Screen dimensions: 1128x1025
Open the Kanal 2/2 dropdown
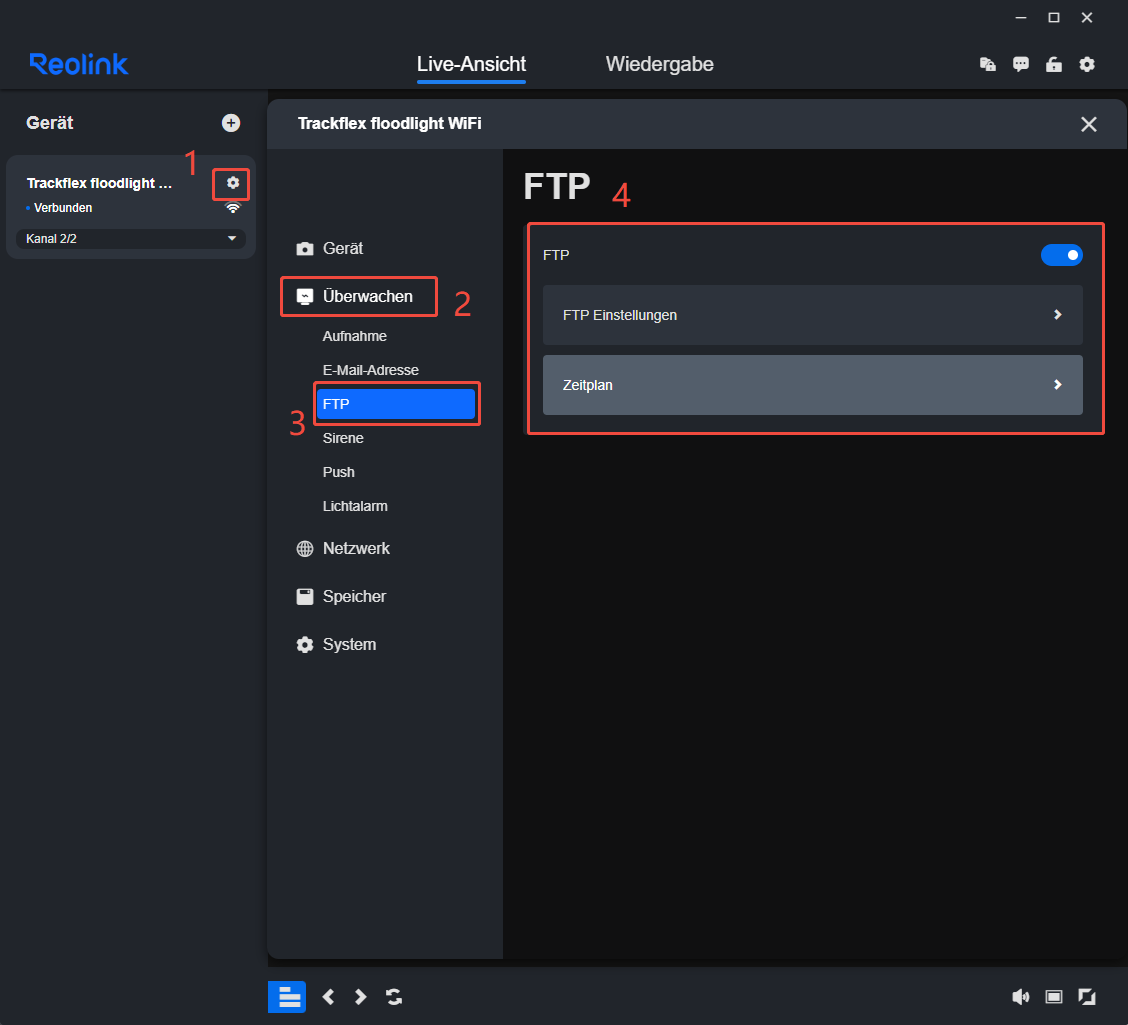(131, 239)
